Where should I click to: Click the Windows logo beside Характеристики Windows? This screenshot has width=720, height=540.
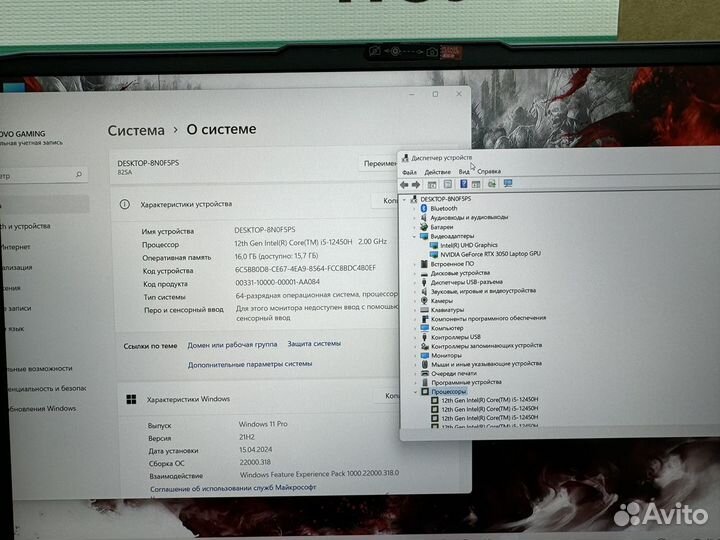(131, 399)
